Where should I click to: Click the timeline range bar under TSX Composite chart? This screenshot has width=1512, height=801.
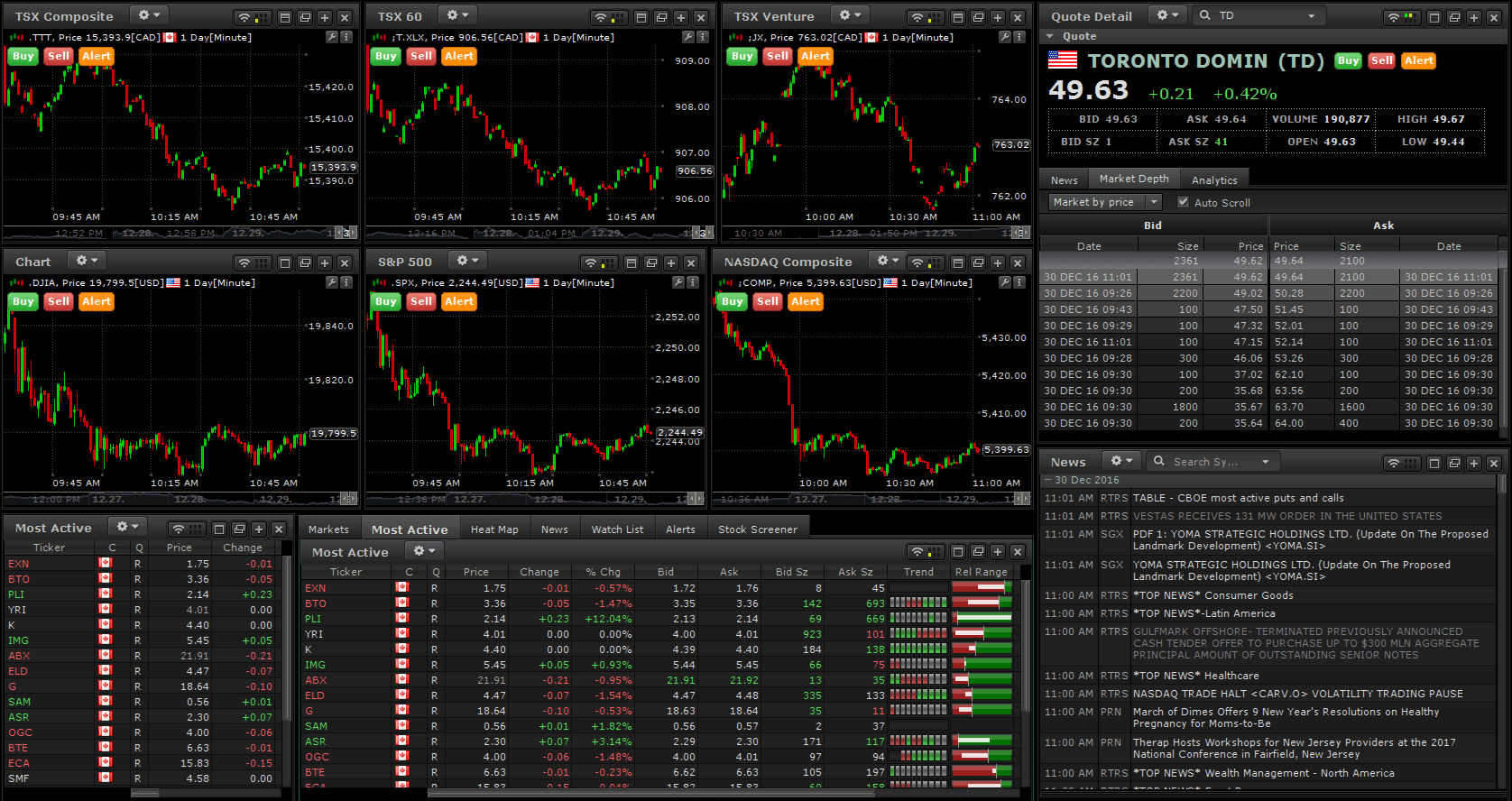(180, 233)
